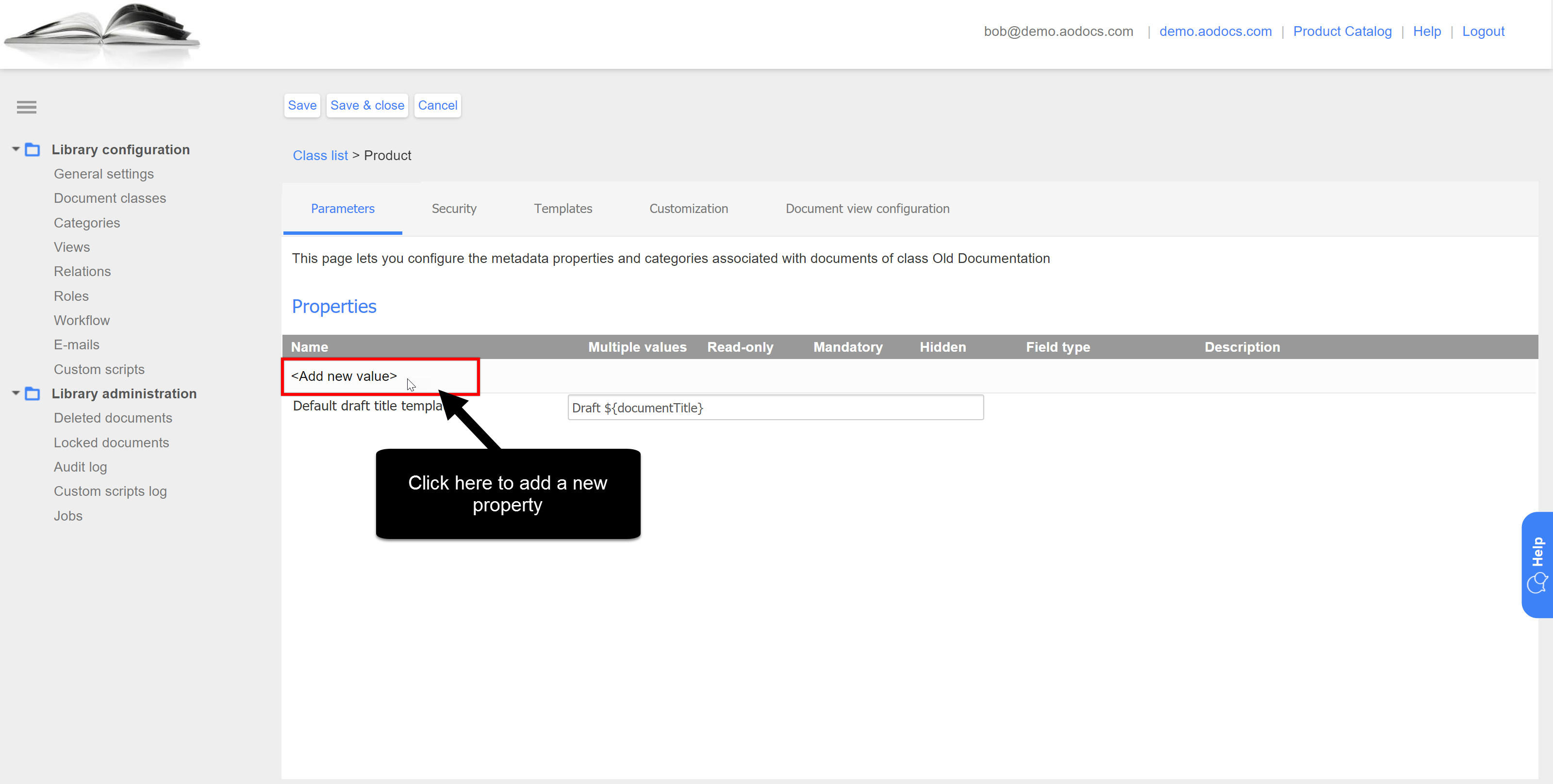Click bob@demo.aodocs.com account text

click(x=1058, y=32)
